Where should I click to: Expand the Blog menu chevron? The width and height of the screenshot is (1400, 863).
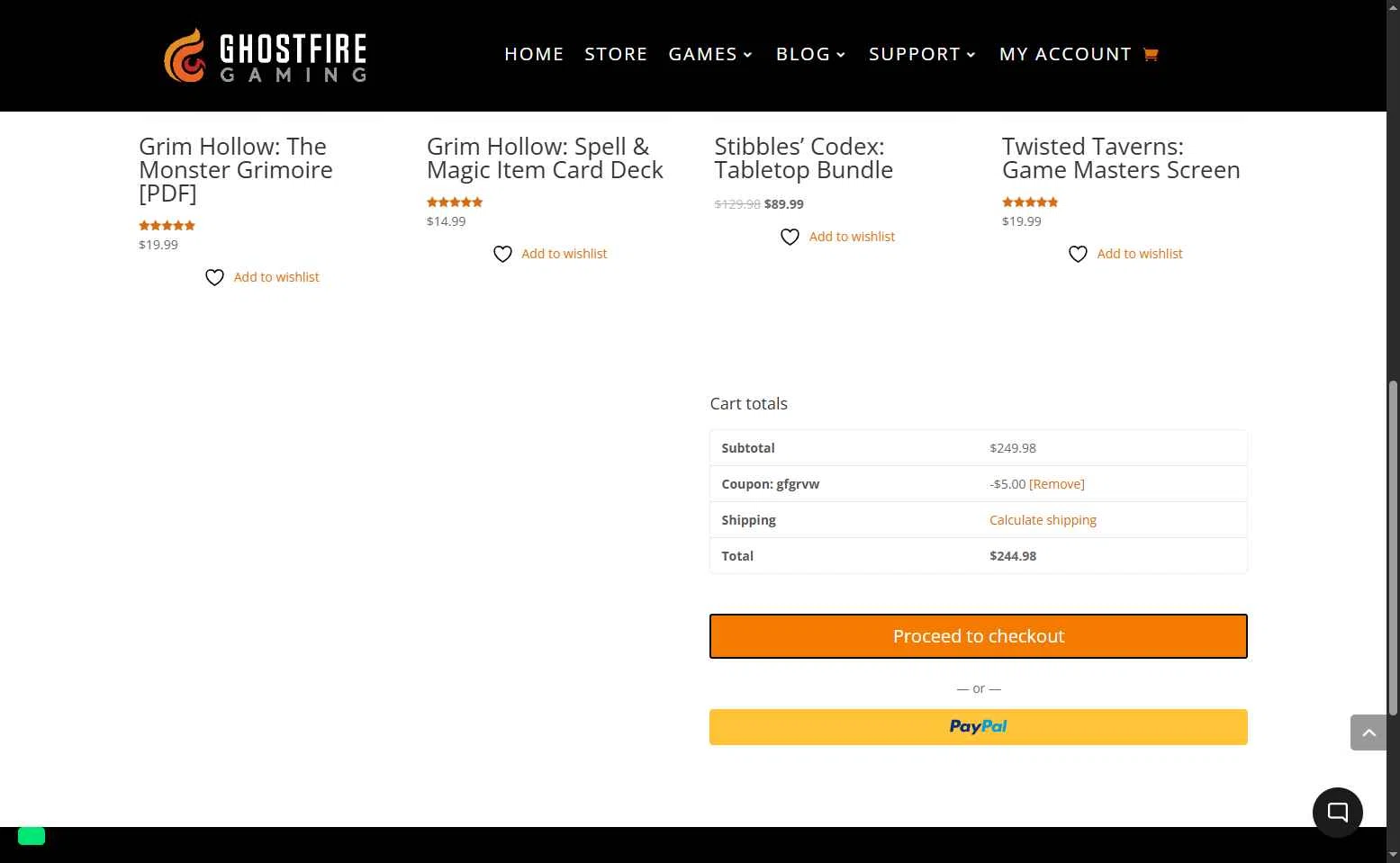click(x=841, y=55)
